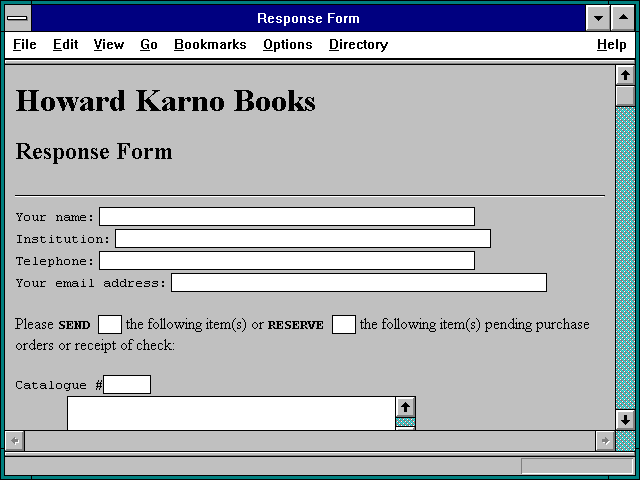Screen dimensions: 640x480
Task: Click the page scroll down arrow
Action: (625, 420)
